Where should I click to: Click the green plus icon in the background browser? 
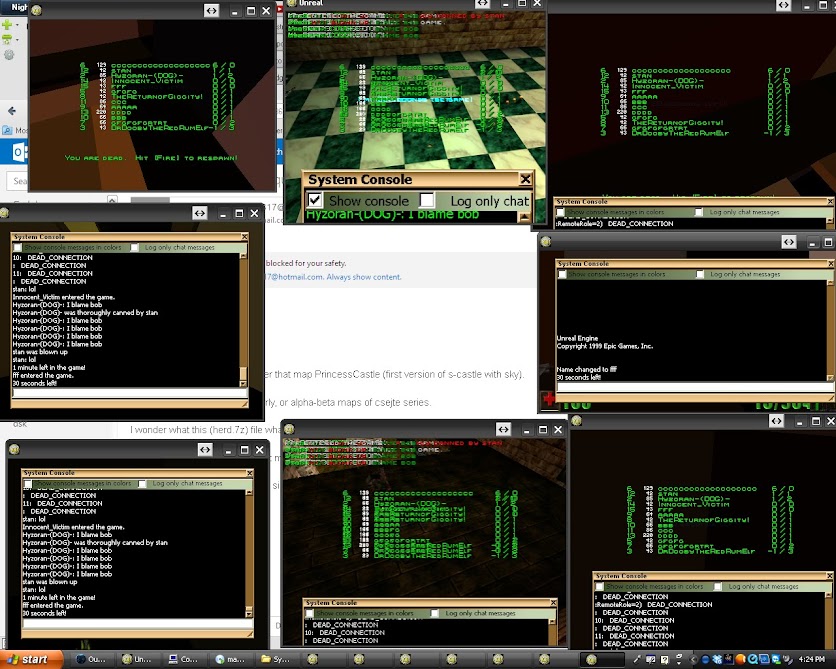(7, 25)
